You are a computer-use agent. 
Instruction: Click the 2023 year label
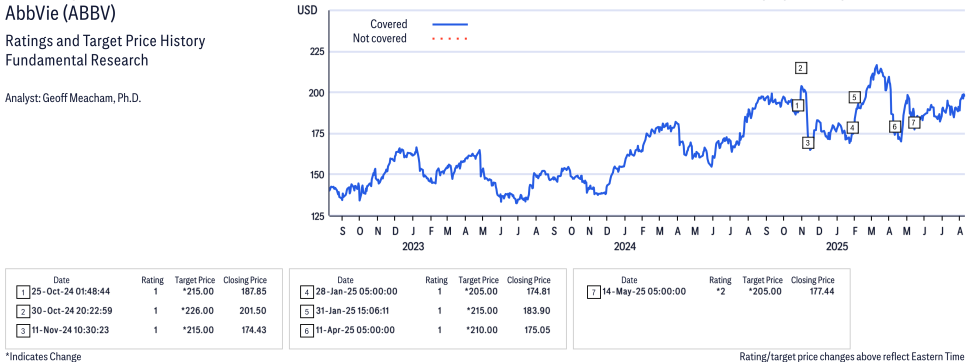coord(413,246)
